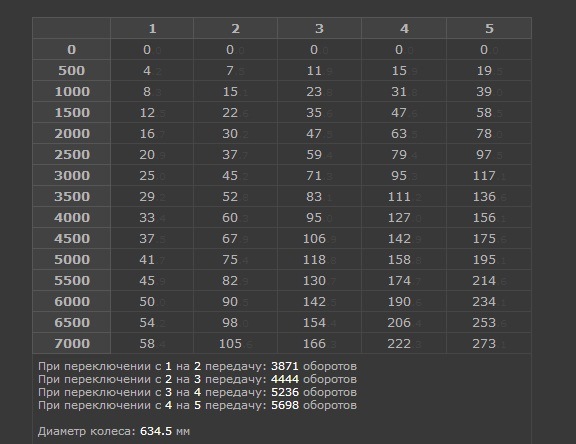The image size is (576, 444).
Task: Click the 5236 shift RPM value
Action: (x=285, y=392)
